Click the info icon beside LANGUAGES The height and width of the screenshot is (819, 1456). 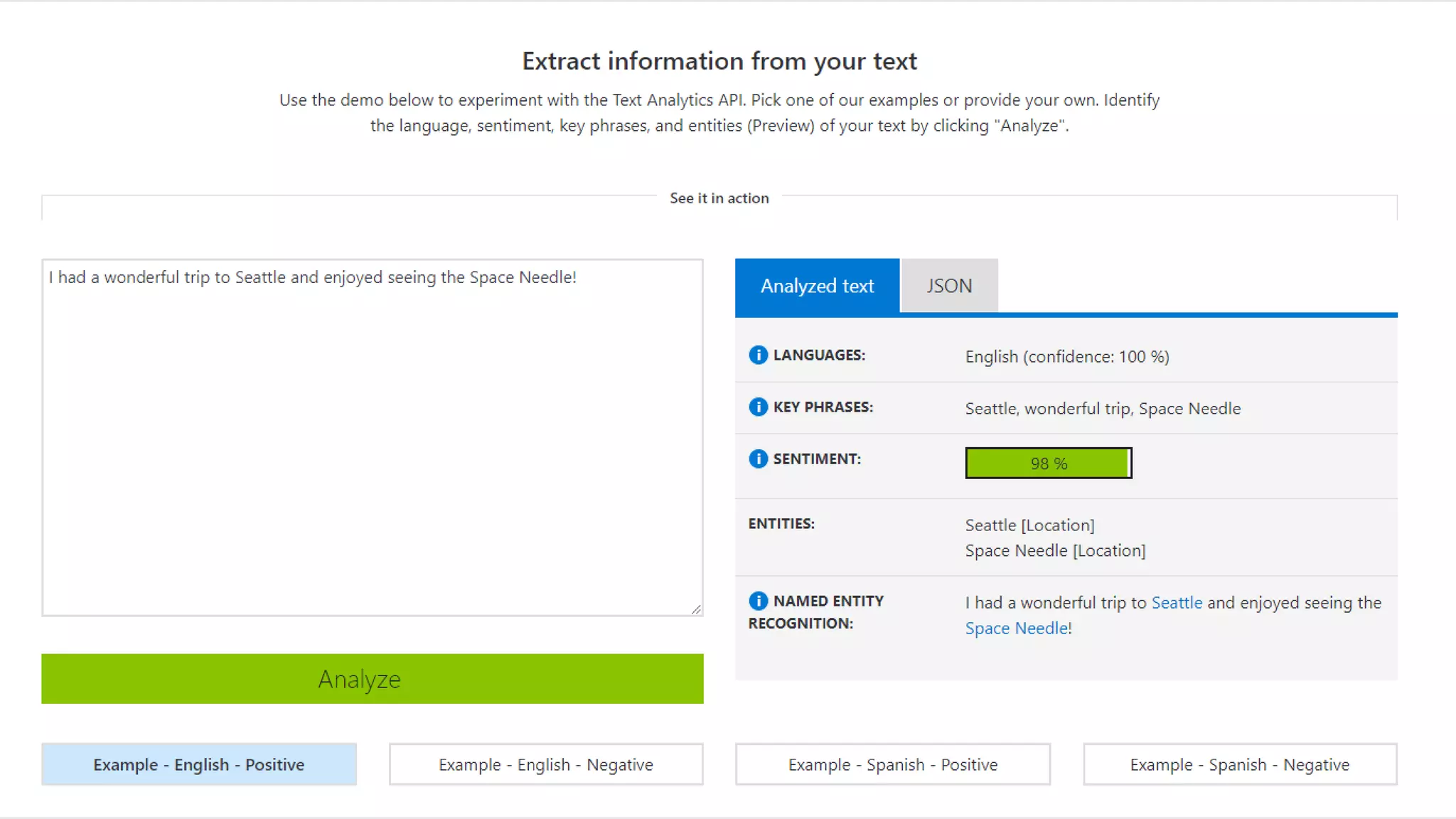(758, 355)
